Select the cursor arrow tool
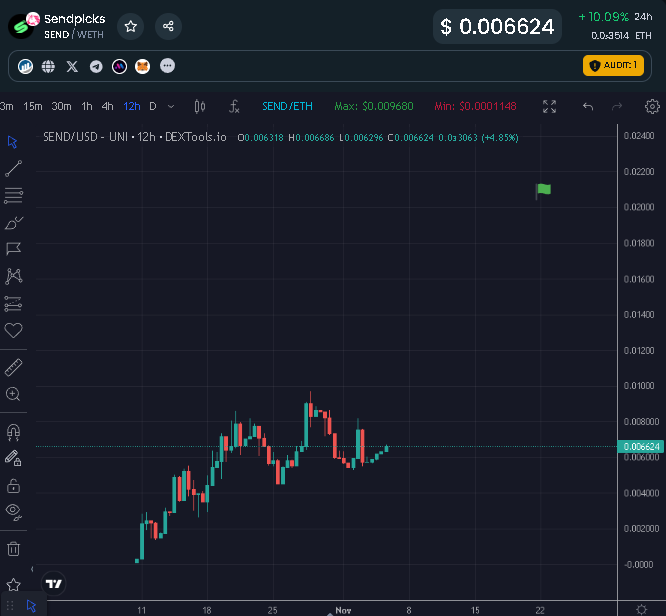The width and height of the screenshot is (666, 616). pyautogui.click(x=13, y=142)
